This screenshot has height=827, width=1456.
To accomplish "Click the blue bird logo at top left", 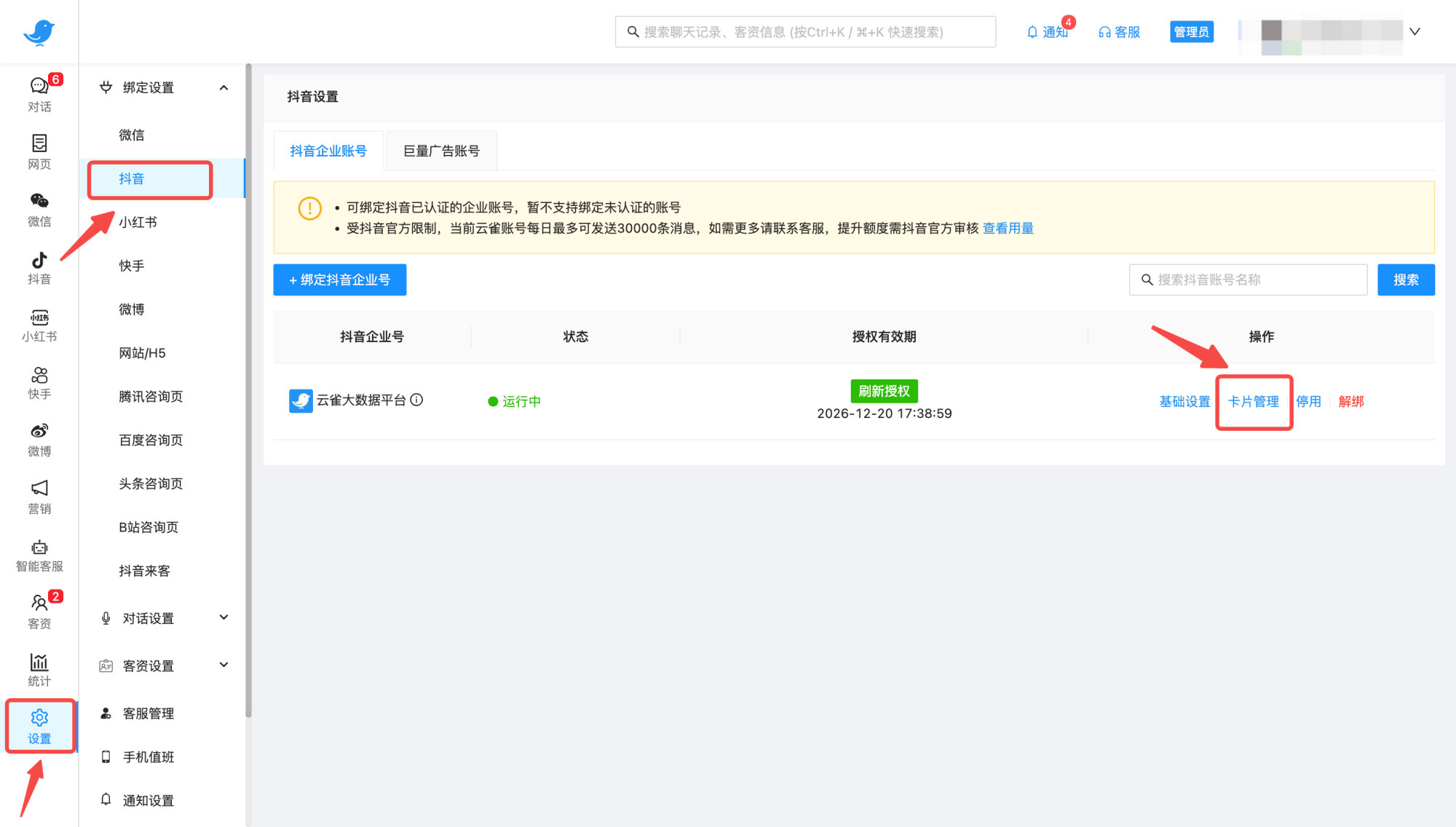I will coord(39,32).
